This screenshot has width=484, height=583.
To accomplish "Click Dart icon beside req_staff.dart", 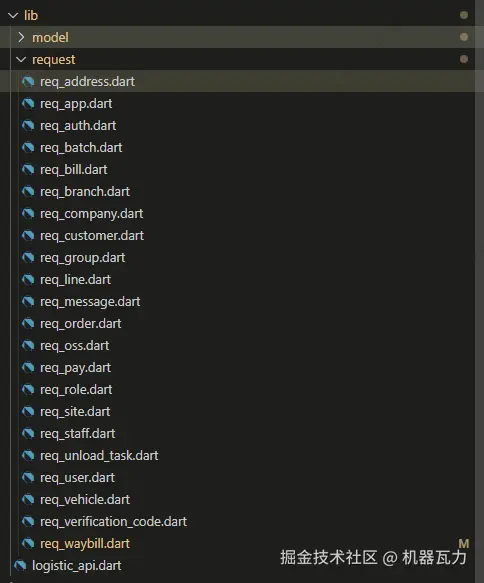I will click(x=28, y=433).
